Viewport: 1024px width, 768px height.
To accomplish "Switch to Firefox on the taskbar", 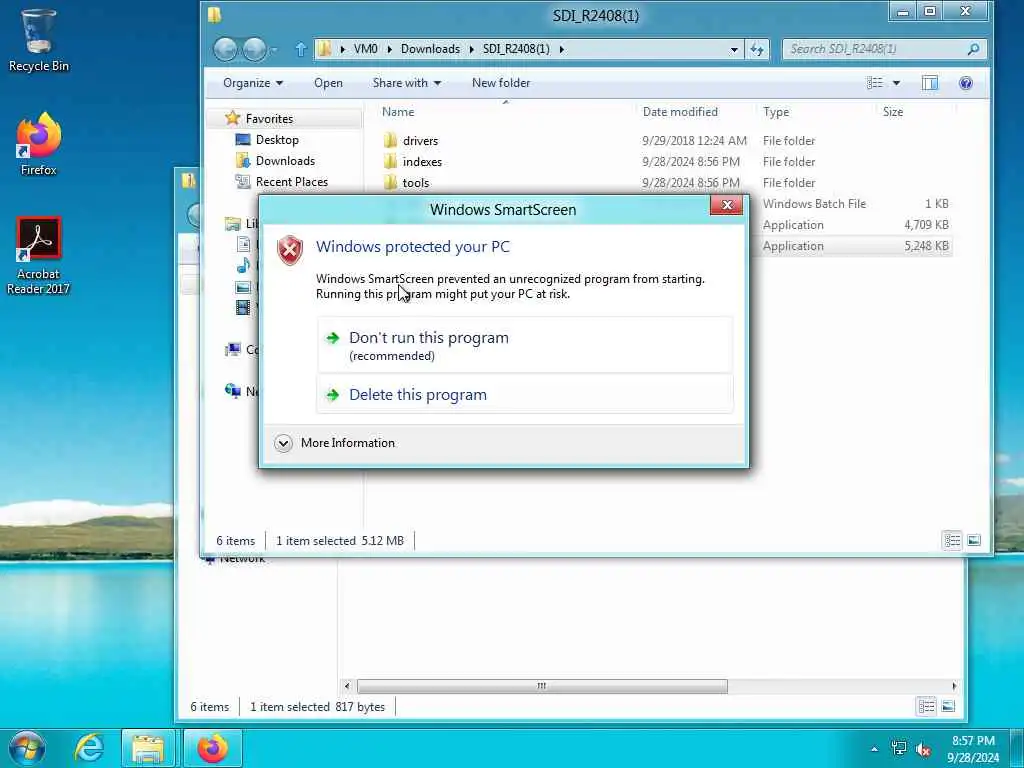I will coord(212,748).
